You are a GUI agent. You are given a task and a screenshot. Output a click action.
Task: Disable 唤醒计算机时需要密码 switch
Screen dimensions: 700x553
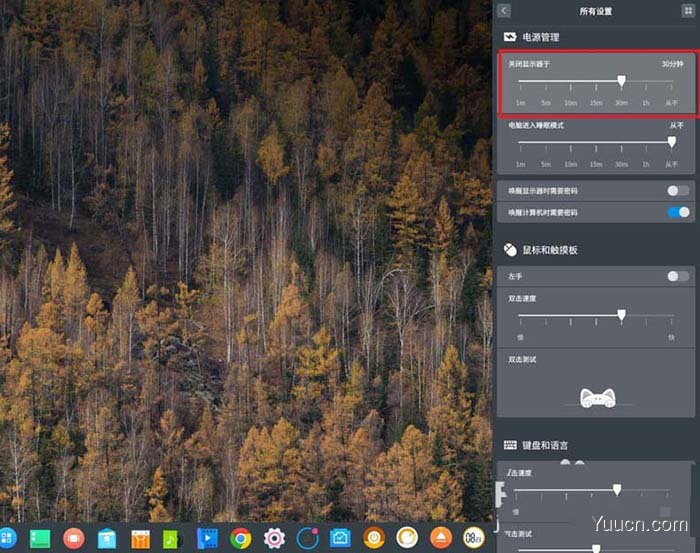(678, 212)
